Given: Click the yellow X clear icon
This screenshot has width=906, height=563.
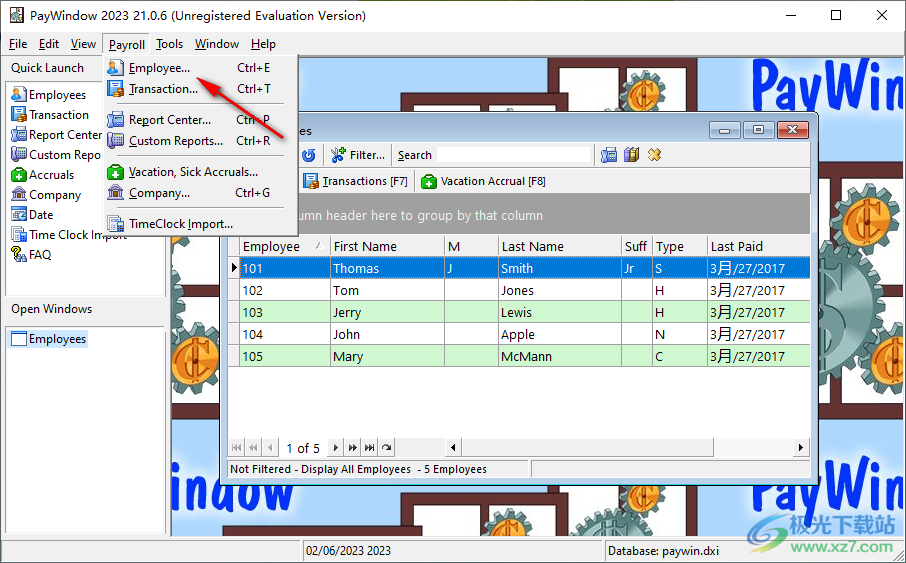Looking at the screenshot, I should (654, 155).
